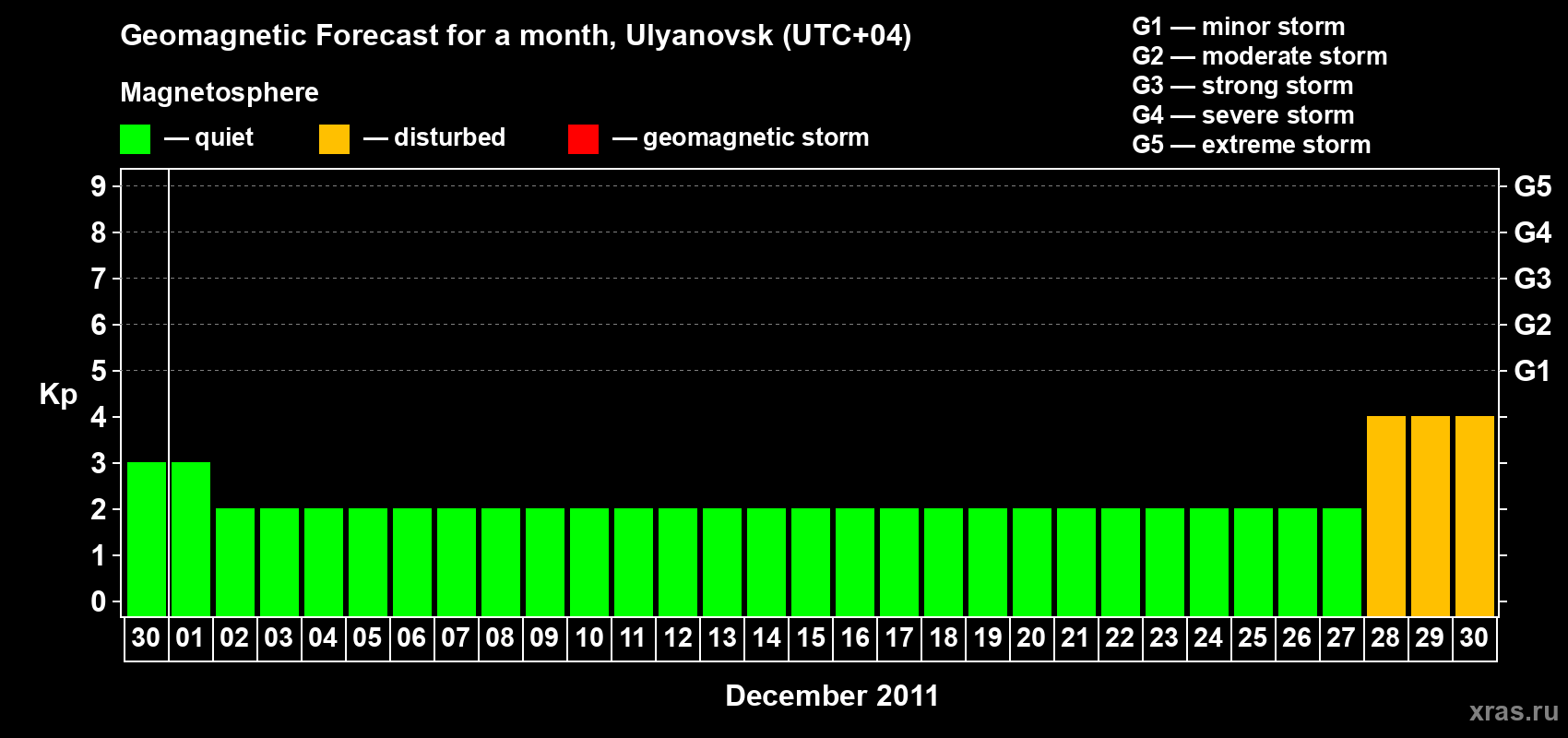This screenshot has height=738, width=1568.
Task: Click date cell 24 on the x-axis
Action: [x=1208, y=638]
